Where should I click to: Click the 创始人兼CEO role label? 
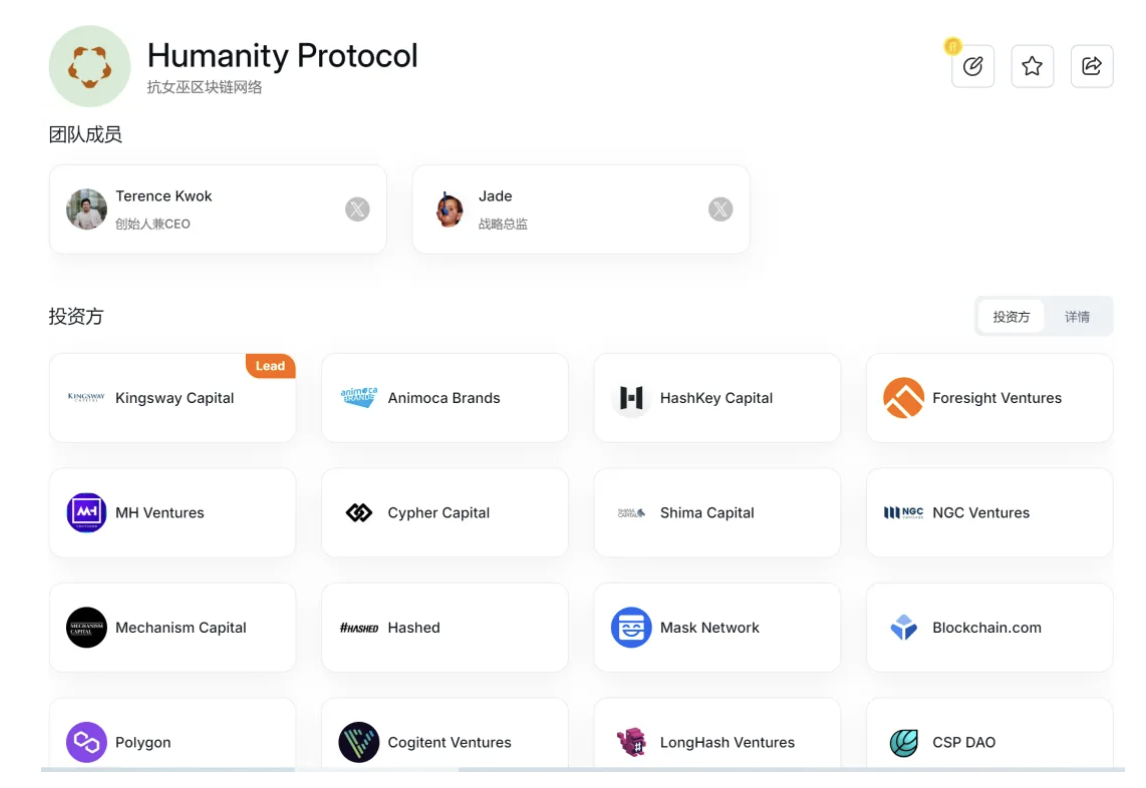pyautogui.click(x=153, y=224)
